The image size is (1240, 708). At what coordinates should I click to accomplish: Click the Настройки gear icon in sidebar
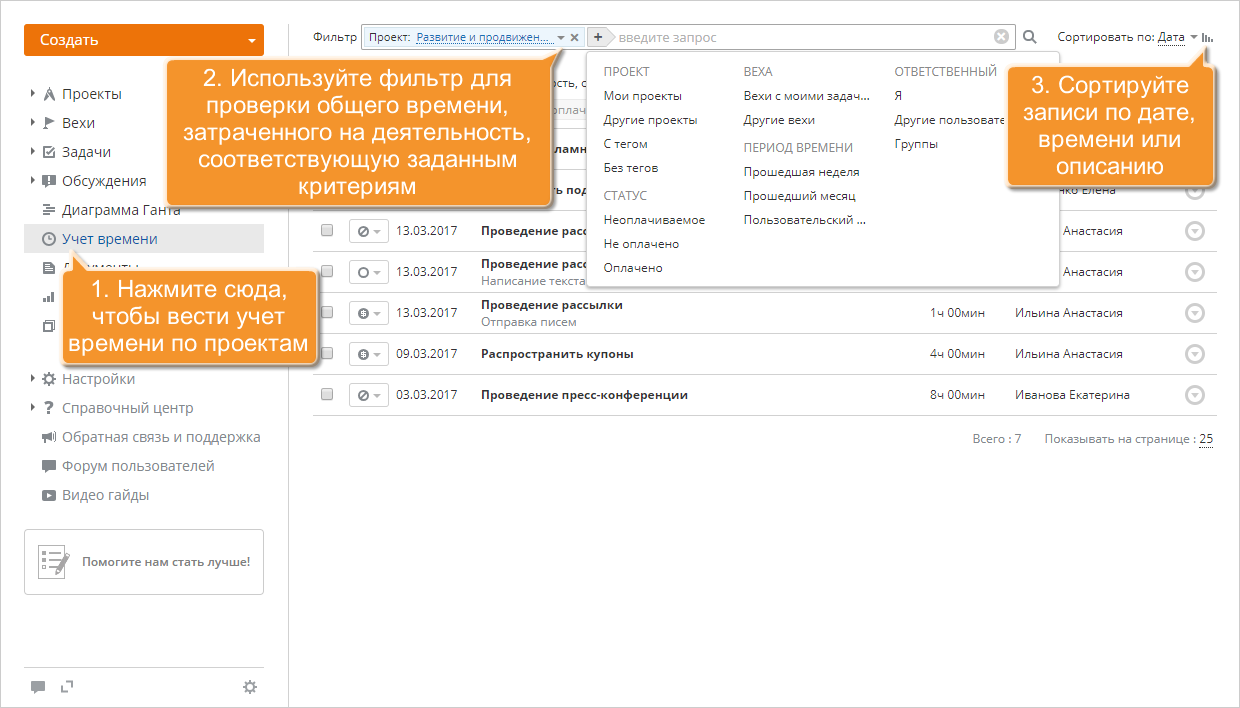[x=49, y=379]
